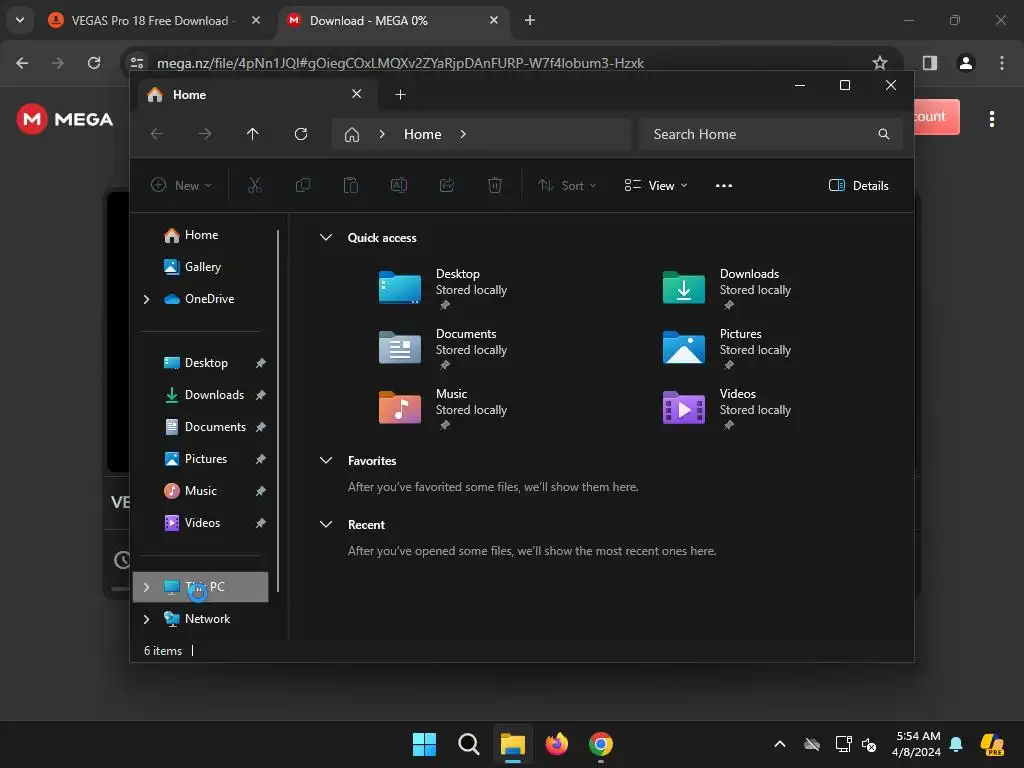Reload the MEGA page in Chrome
The width and height of the screenshot is (1024, 768).
[94, 63]
